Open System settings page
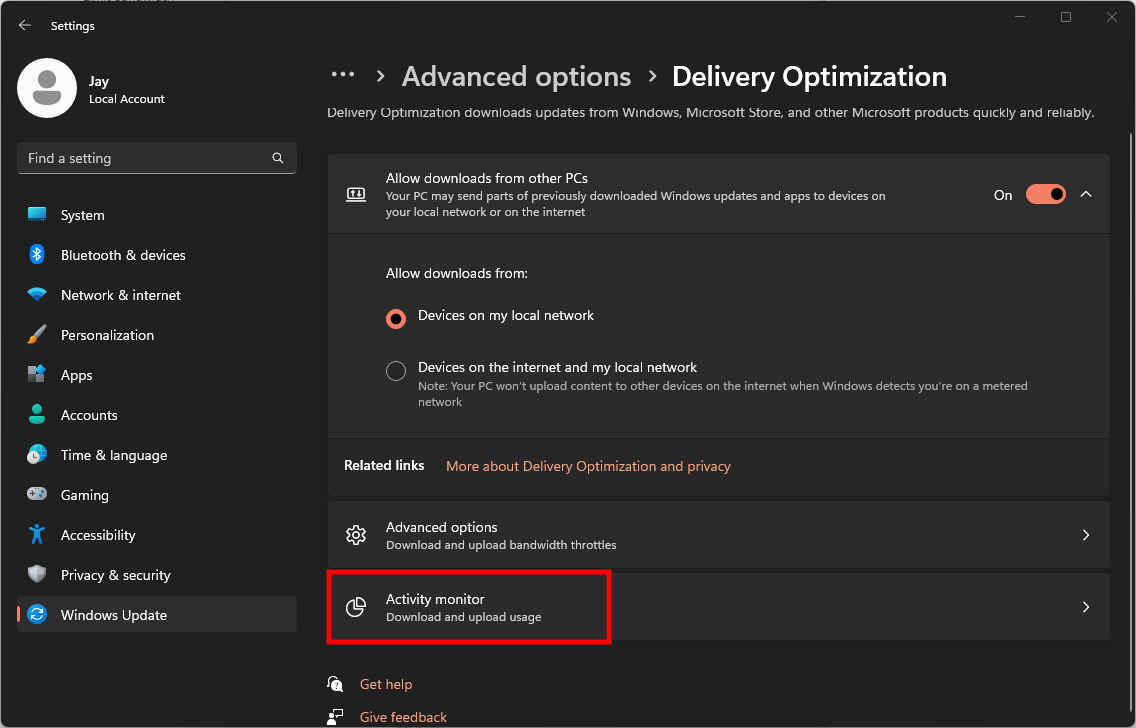Viewport: 1136px width, 728px height. [157, 215]
